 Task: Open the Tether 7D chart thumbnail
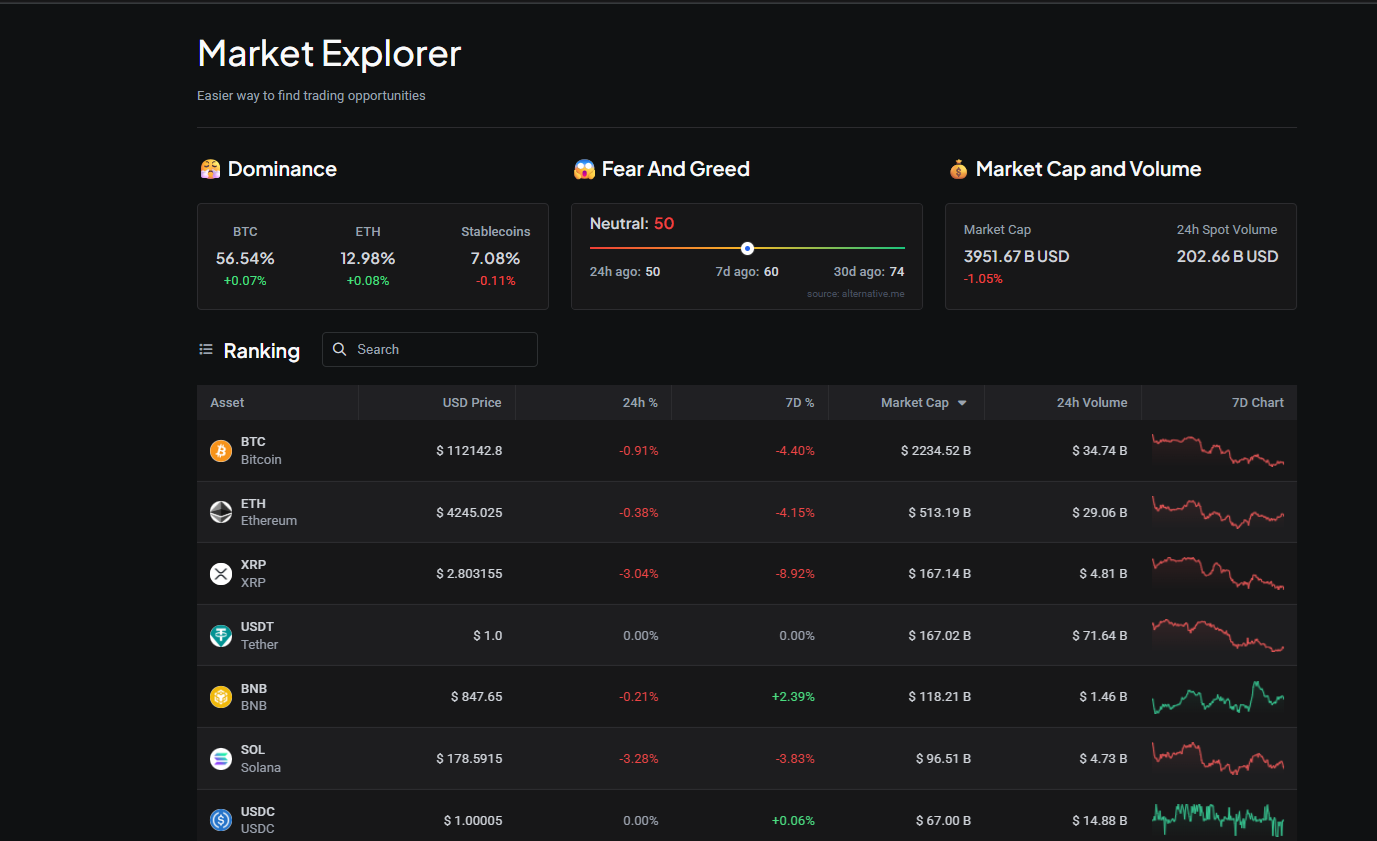1218,635
